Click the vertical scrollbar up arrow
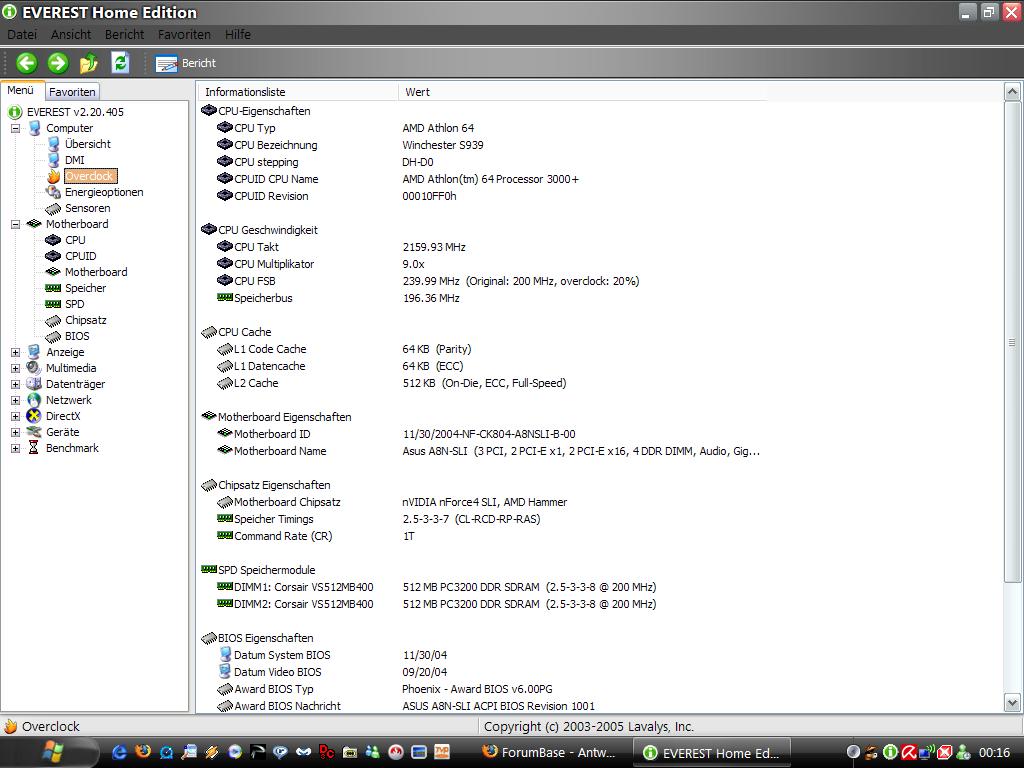1024x768 pixels. click(x=1012, y=92)
